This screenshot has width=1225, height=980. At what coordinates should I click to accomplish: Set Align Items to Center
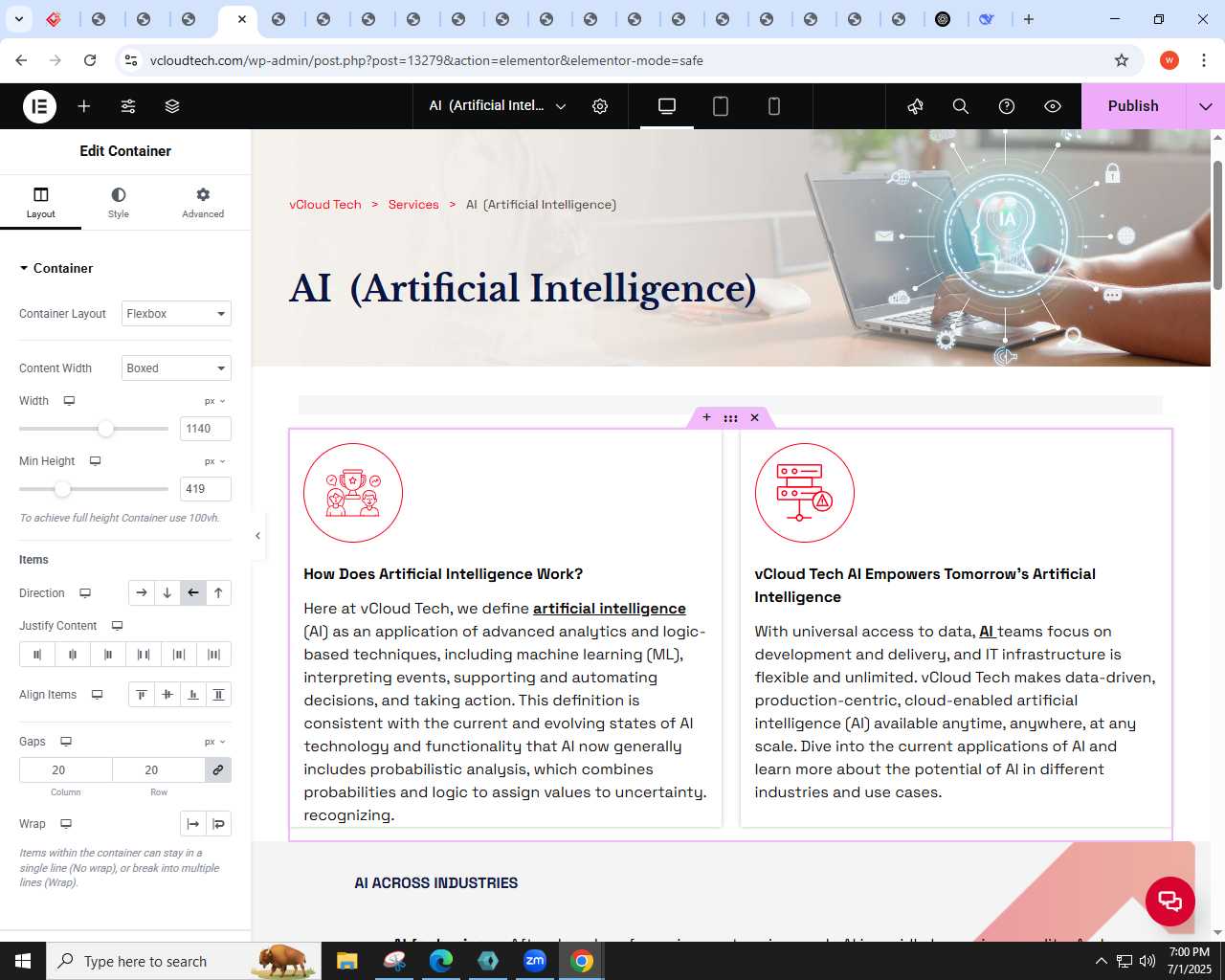click(167, 695)
